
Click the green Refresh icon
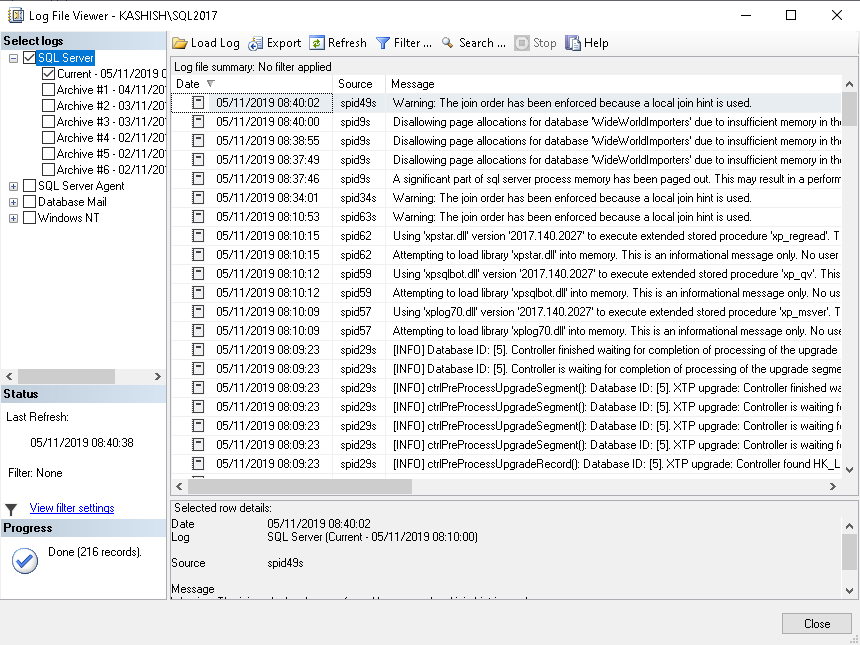[x=316, y=43]
